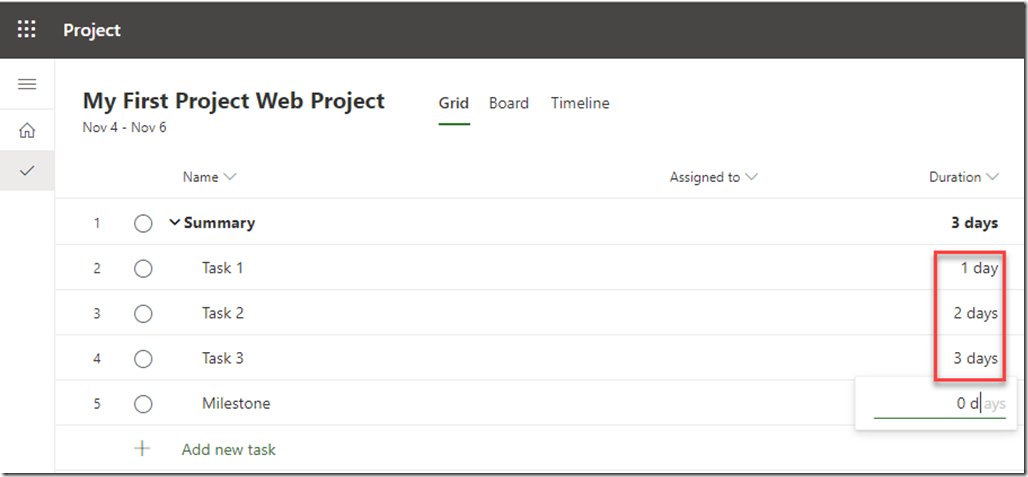Open the checkmark projects icon in sidebar
Screen dimensions: 1028x477
pos(27,171)
